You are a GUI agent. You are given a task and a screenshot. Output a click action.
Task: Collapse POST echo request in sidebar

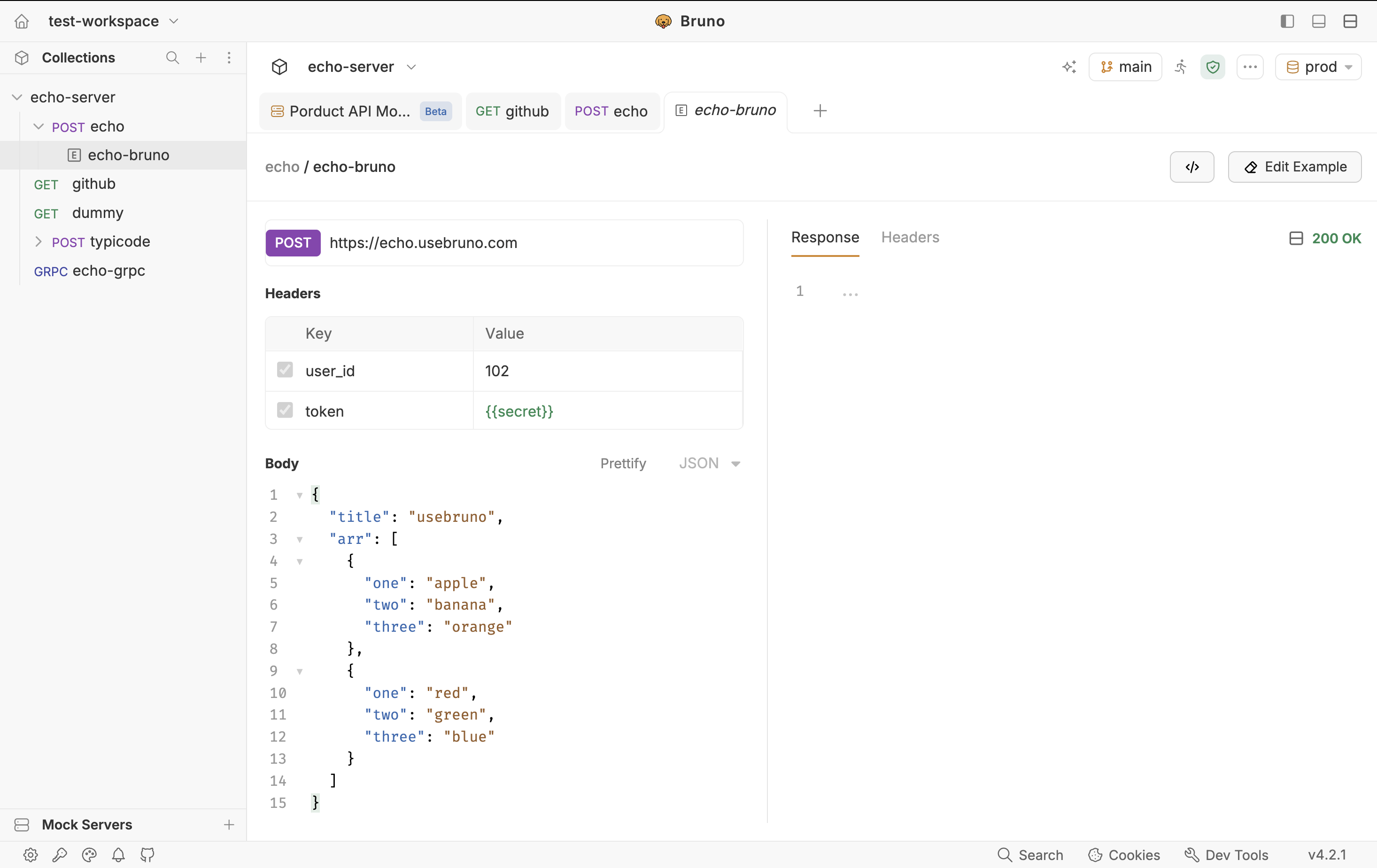coord(39,126)
